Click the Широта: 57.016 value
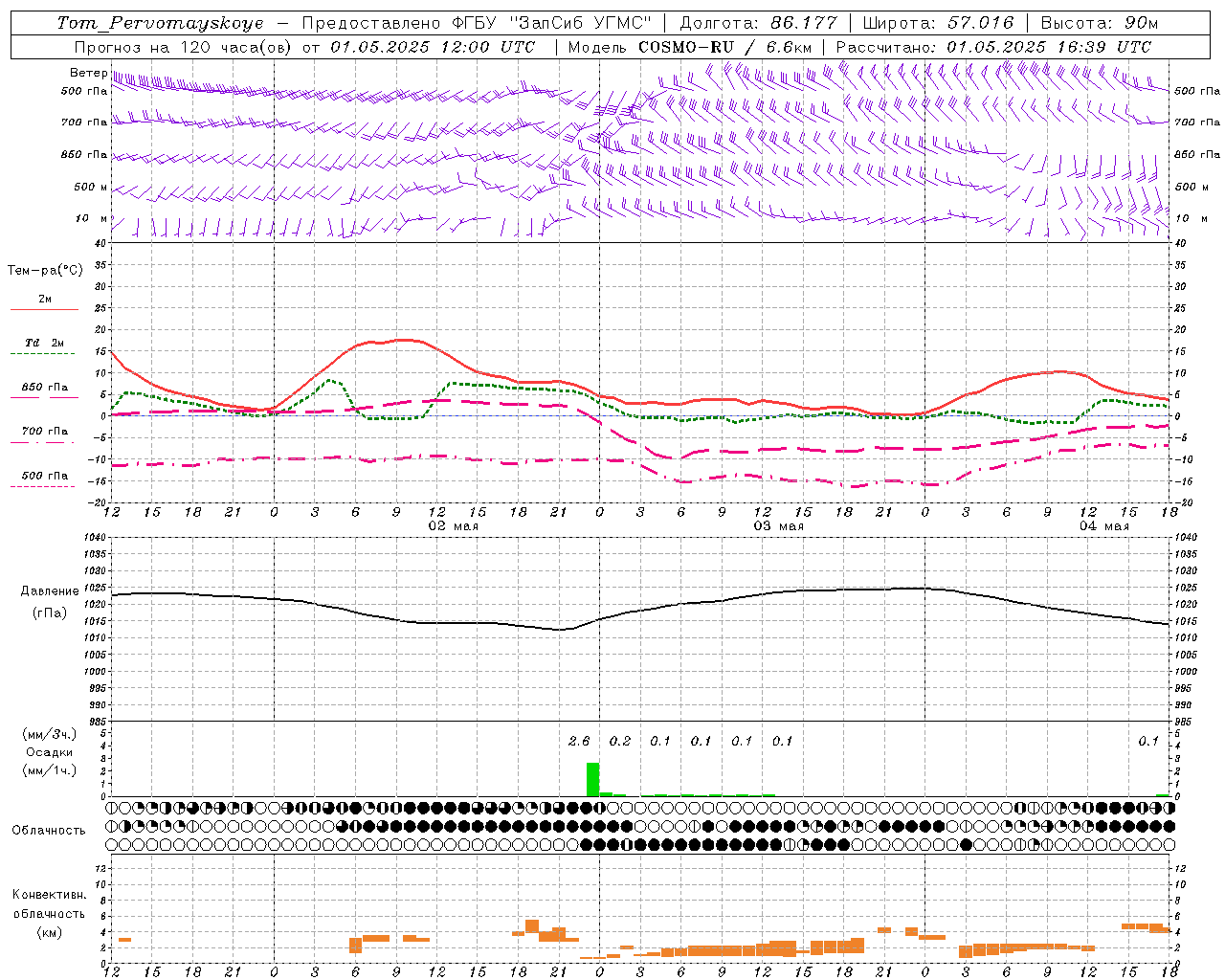The height and width of the screenshot is (980, 1225). [938, 23]
